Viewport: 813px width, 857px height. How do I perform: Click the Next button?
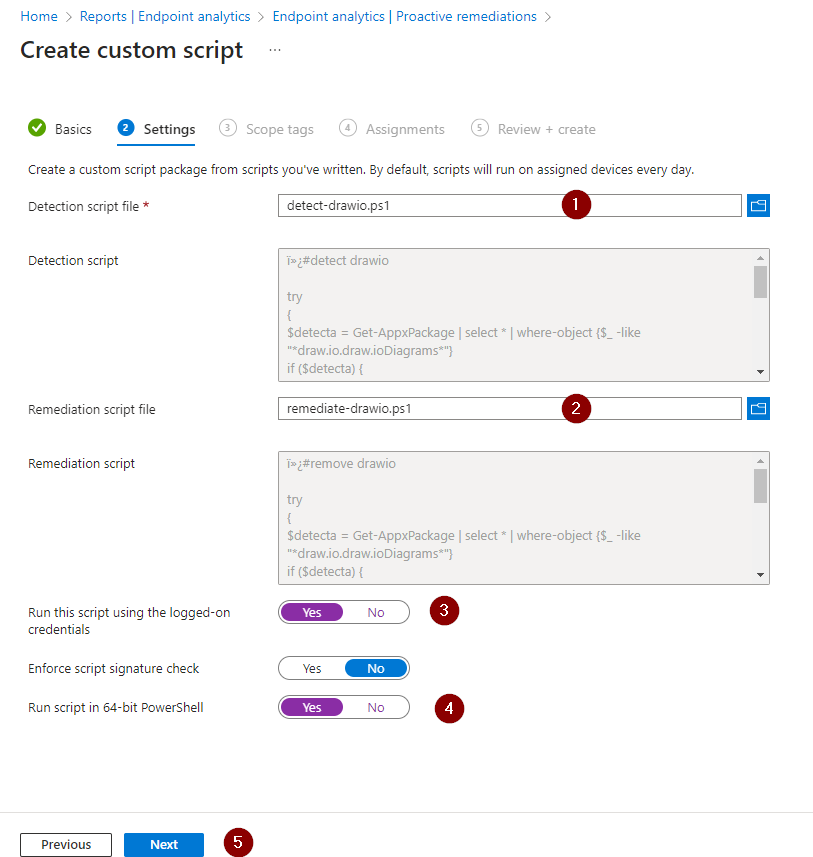[164, 844]
